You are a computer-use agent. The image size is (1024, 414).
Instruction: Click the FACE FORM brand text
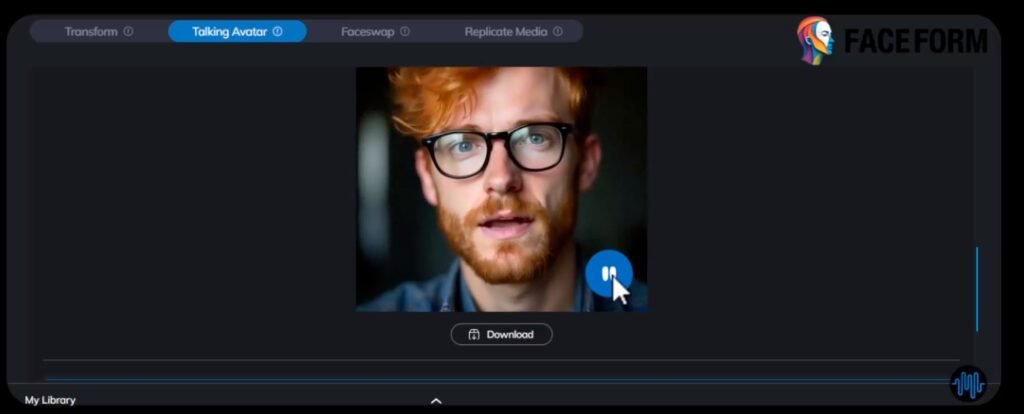[915, 41]
